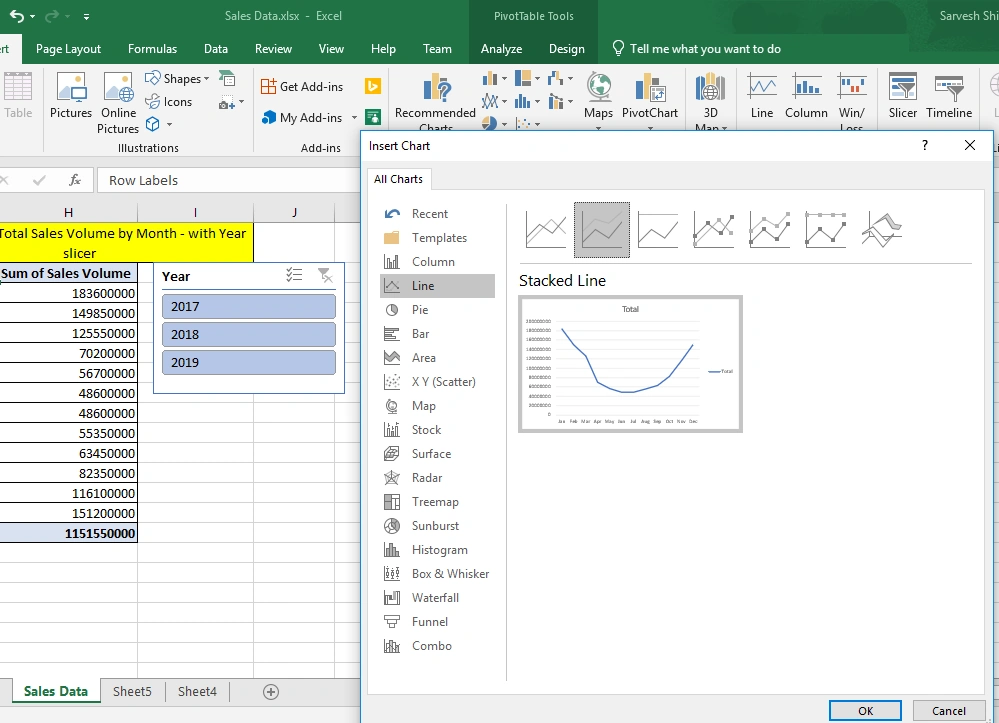Select the Pie chart category
The height and width of the screenshot is (723, 999).
click(x=438, y=310)
